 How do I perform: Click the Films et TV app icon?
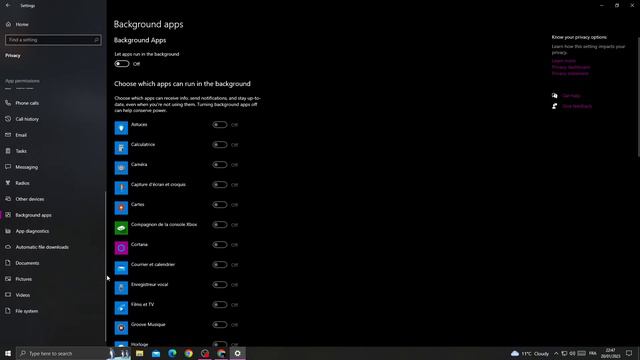tap(121, 308)
